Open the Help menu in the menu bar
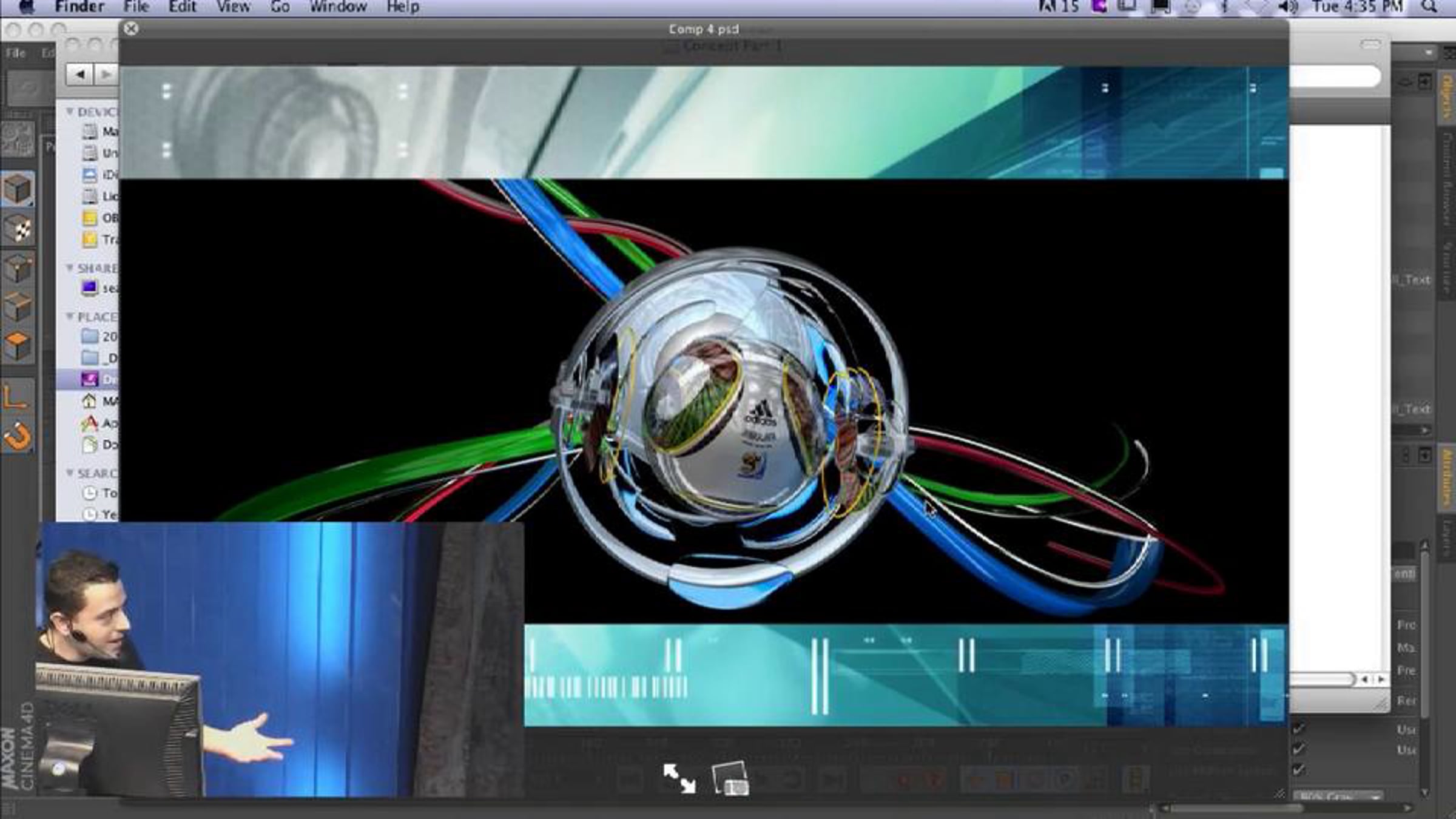Viewport: 1456px width, 819px height. click(x=403, y=7)
